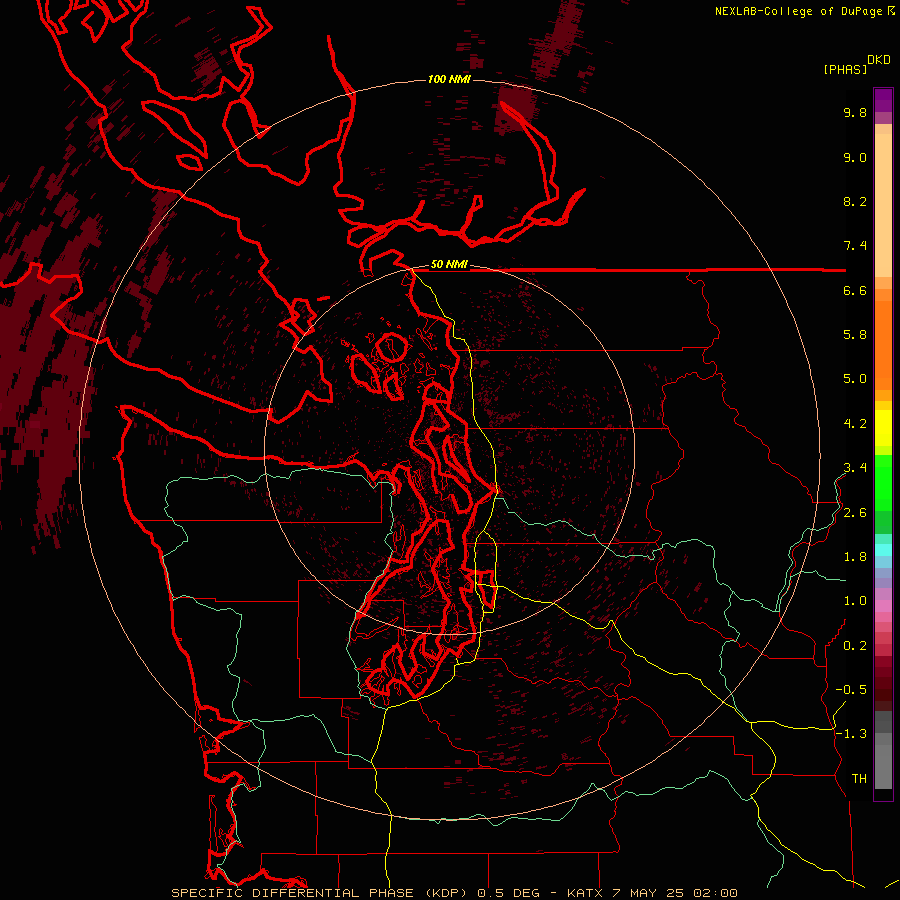The image size is (900, 900).
Task: Click the DKD label above the color scale
Action: point(879,60)
